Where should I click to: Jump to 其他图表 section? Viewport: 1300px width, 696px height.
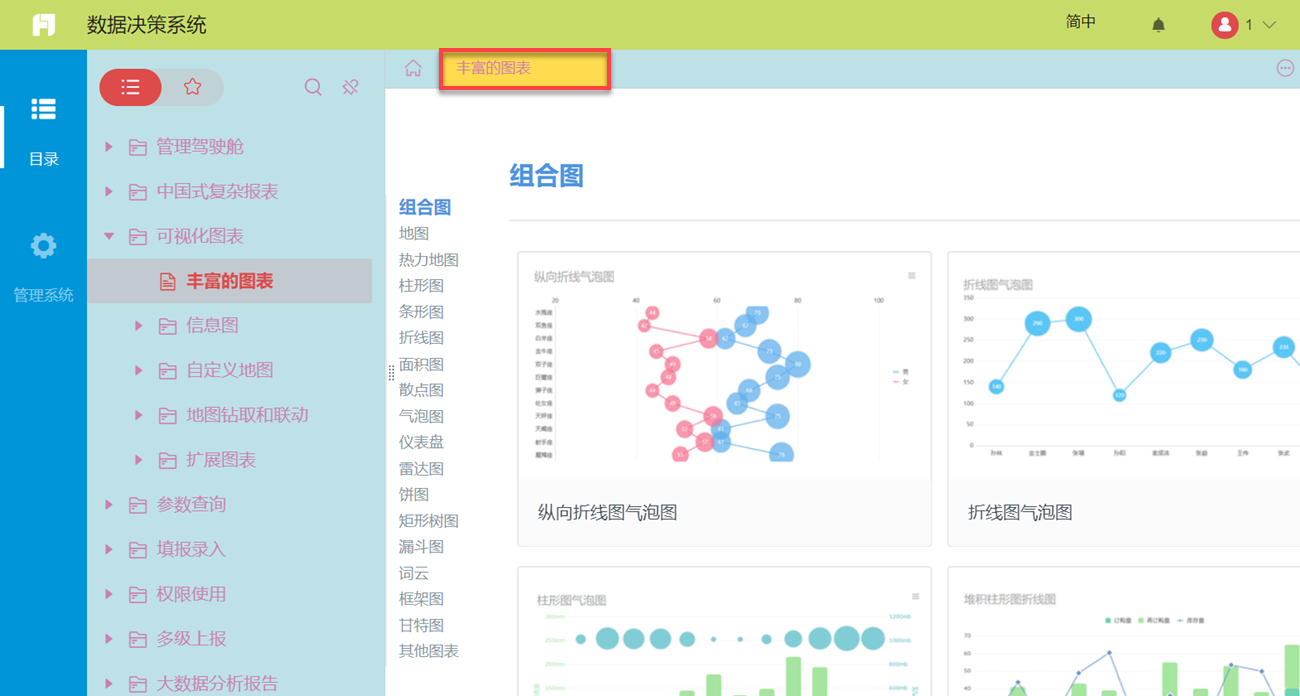[429, 651]
